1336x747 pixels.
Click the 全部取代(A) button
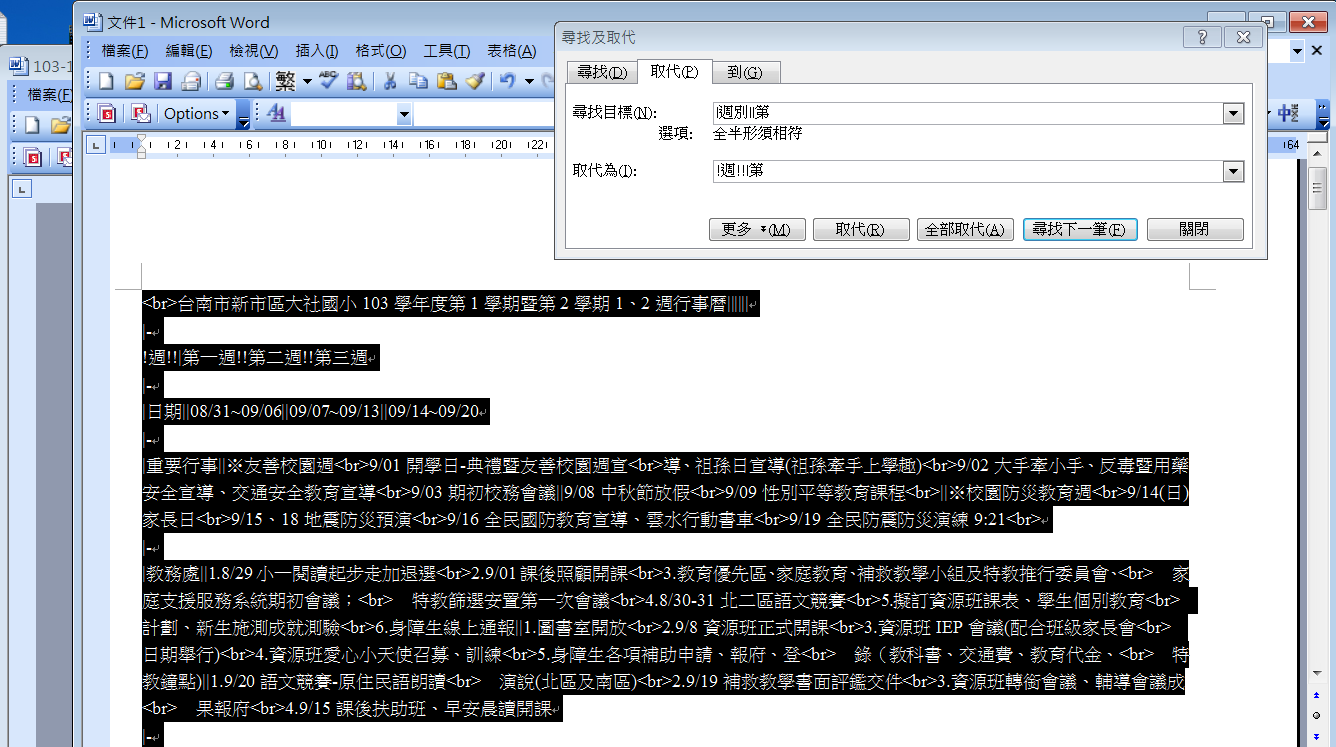(x=965, y=229)
